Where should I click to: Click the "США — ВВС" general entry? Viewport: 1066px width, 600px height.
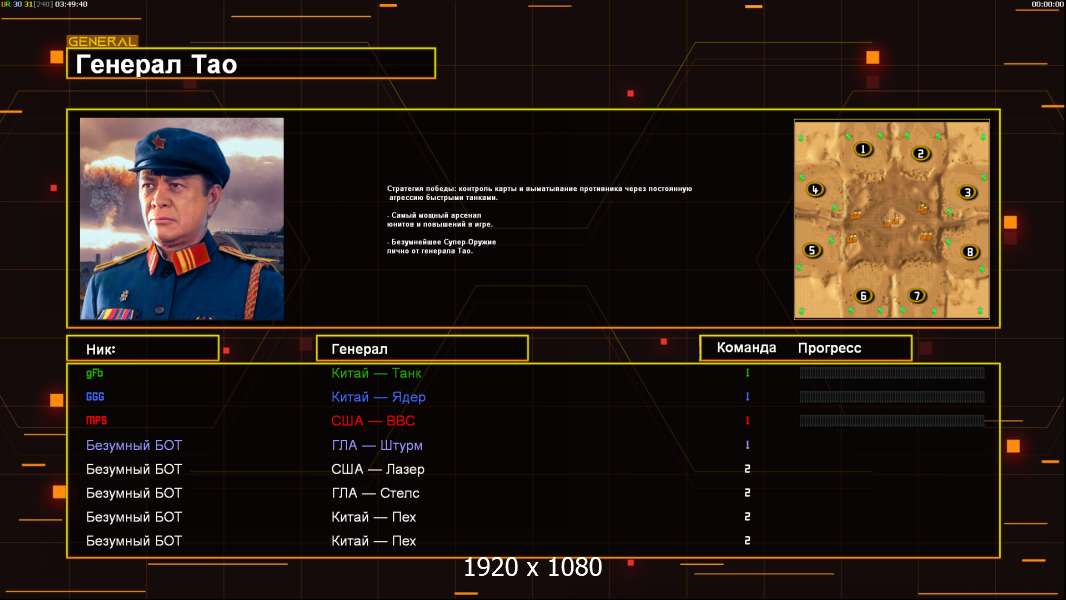pyautogui.click(x=373, y=421)
